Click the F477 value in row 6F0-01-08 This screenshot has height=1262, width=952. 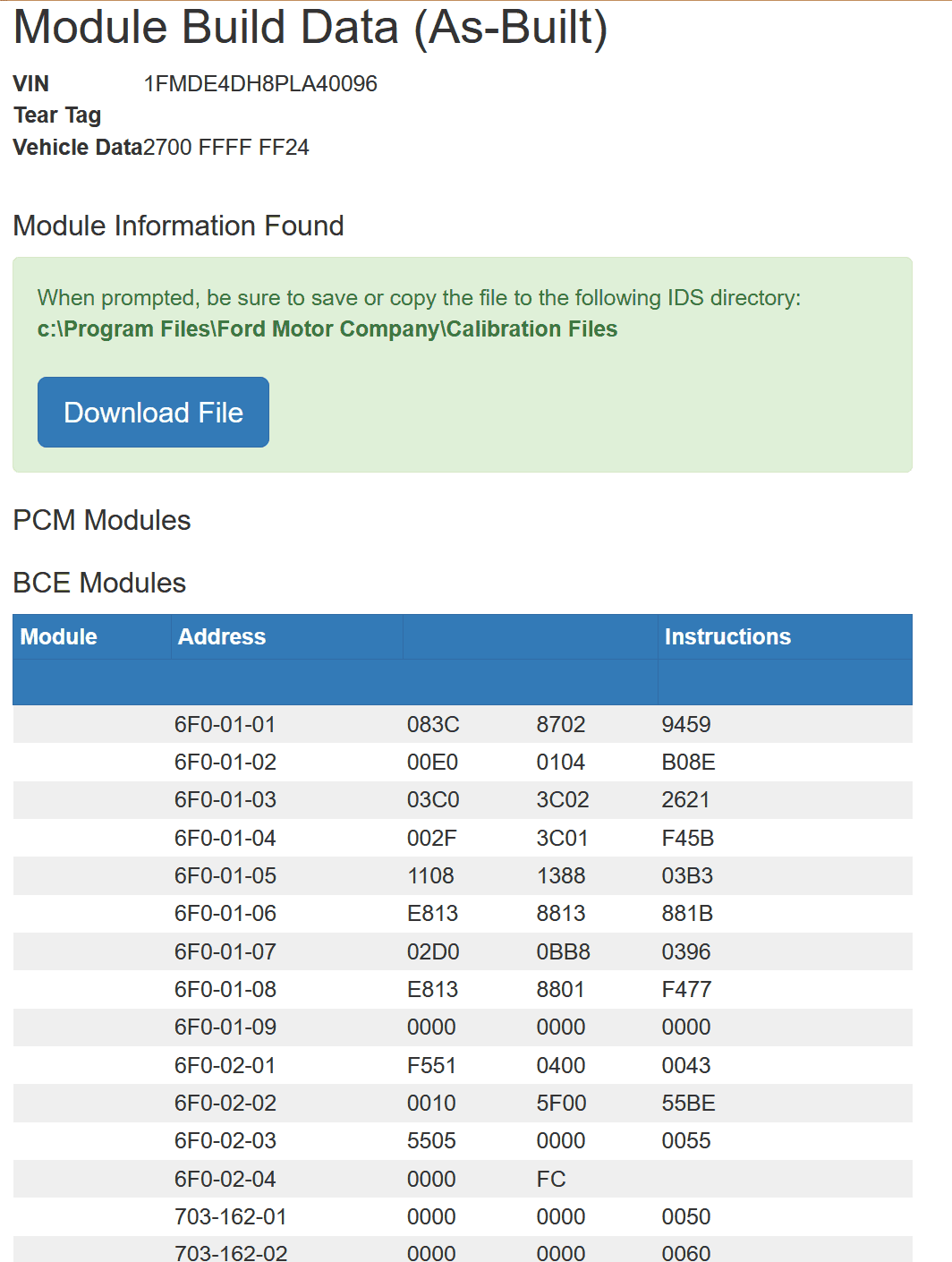(686, 990)
